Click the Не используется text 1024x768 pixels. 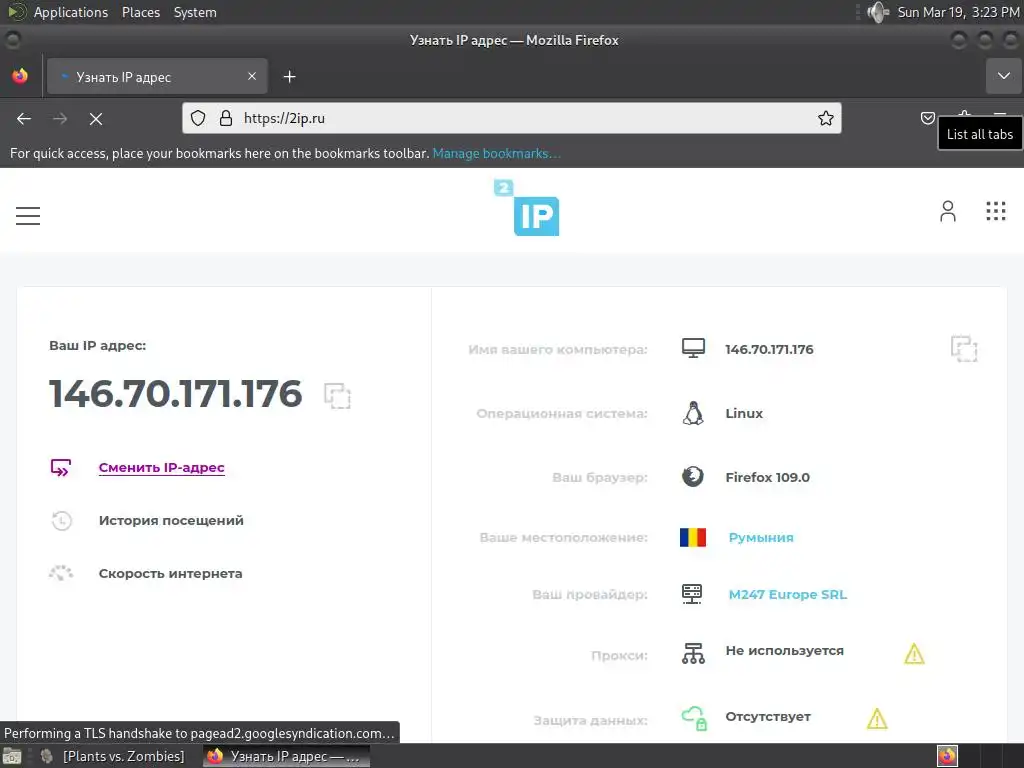(784, 650)
